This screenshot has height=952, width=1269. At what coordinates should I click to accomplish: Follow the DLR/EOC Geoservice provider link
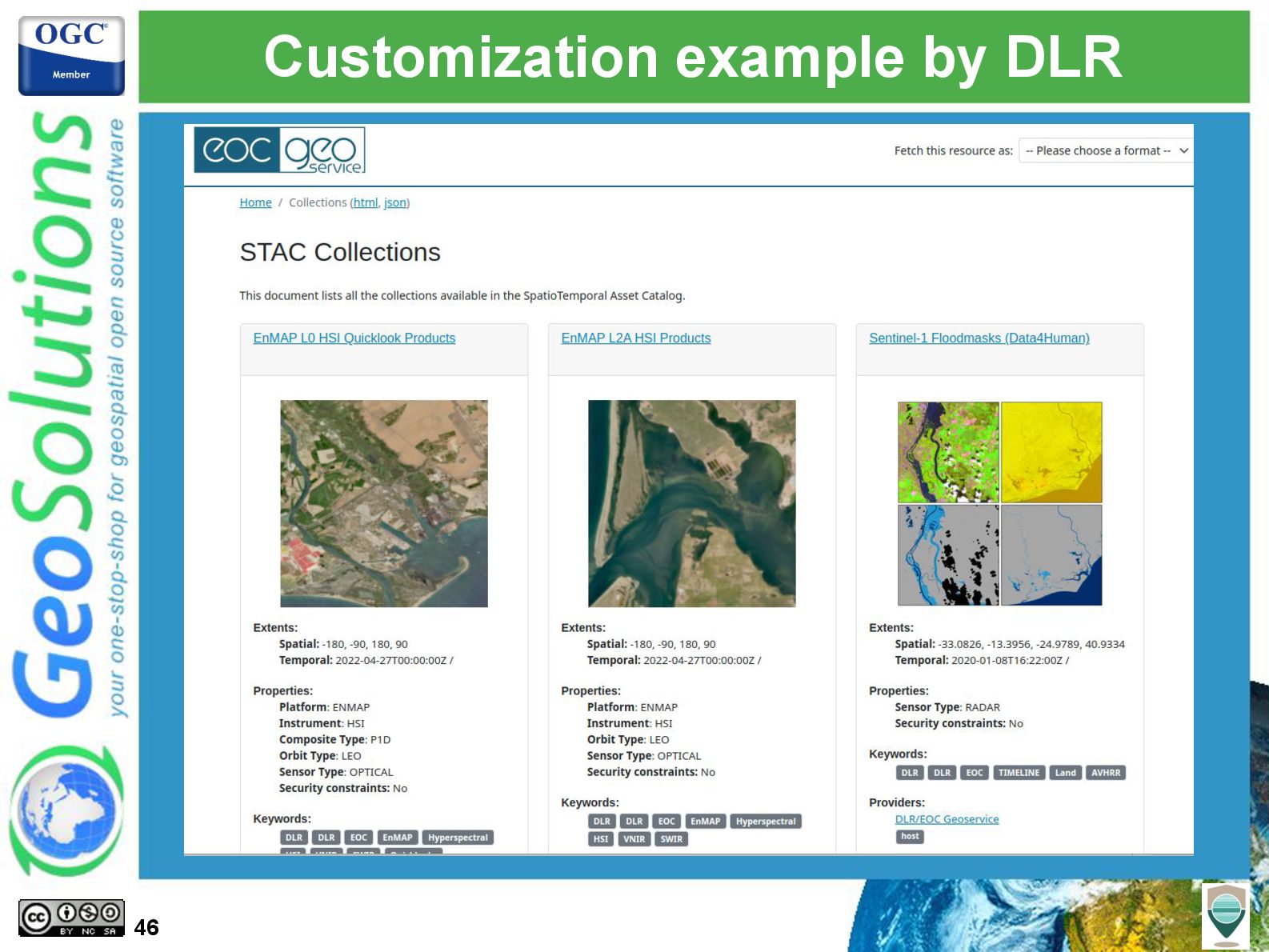pos(947,819)
